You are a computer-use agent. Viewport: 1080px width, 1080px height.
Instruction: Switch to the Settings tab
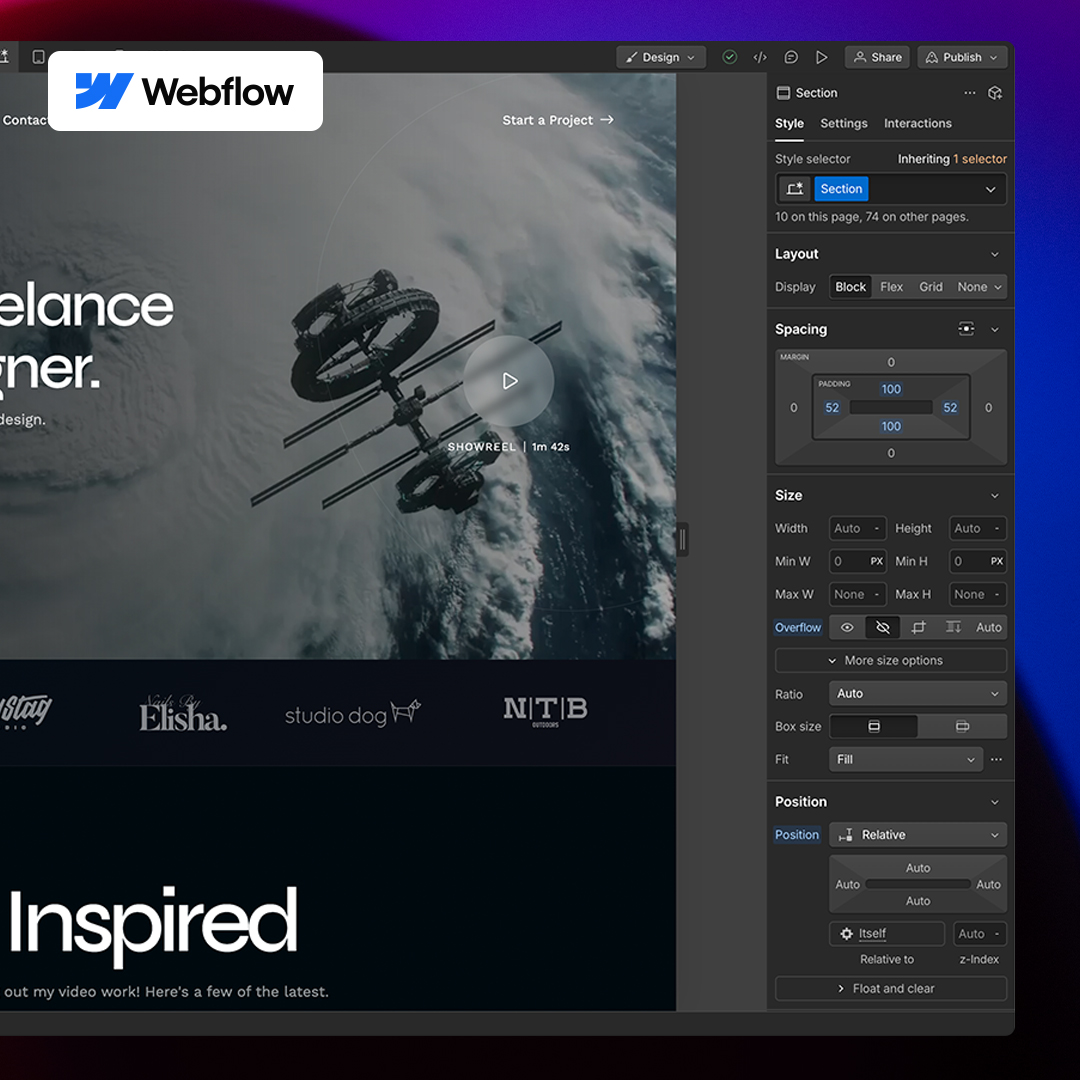tap(843, 123)
